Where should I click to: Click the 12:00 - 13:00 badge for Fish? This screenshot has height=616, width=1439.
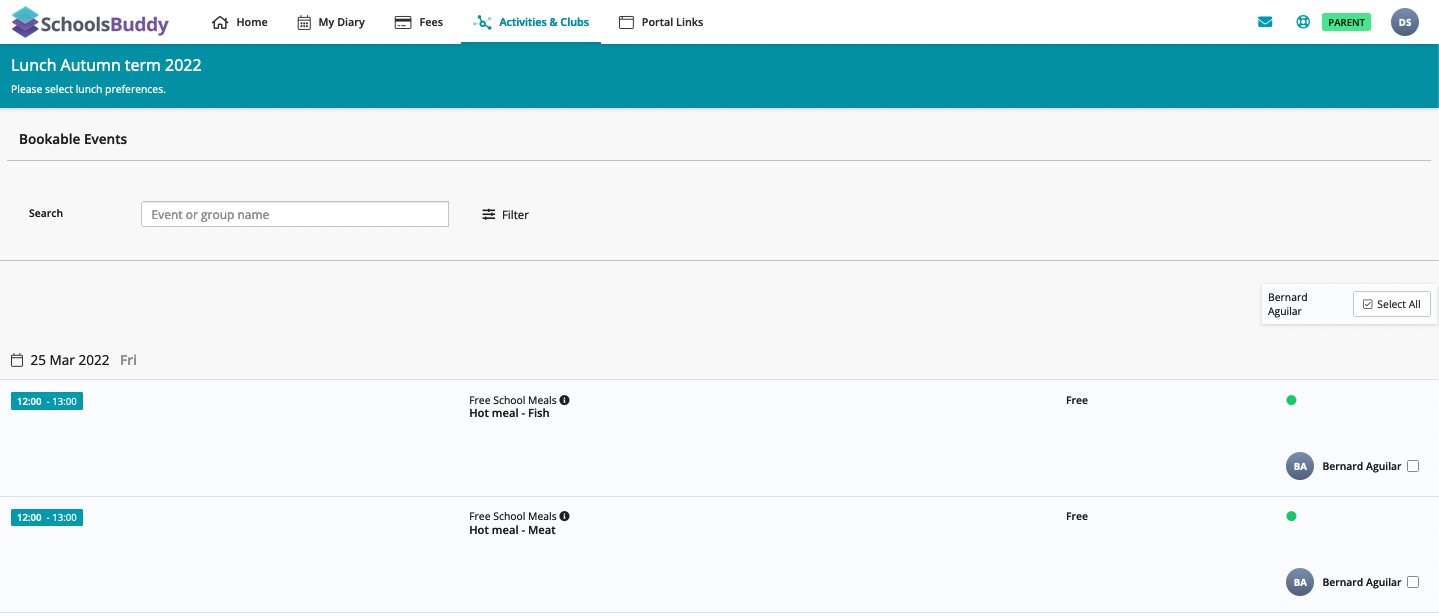[x=47, y=401]
